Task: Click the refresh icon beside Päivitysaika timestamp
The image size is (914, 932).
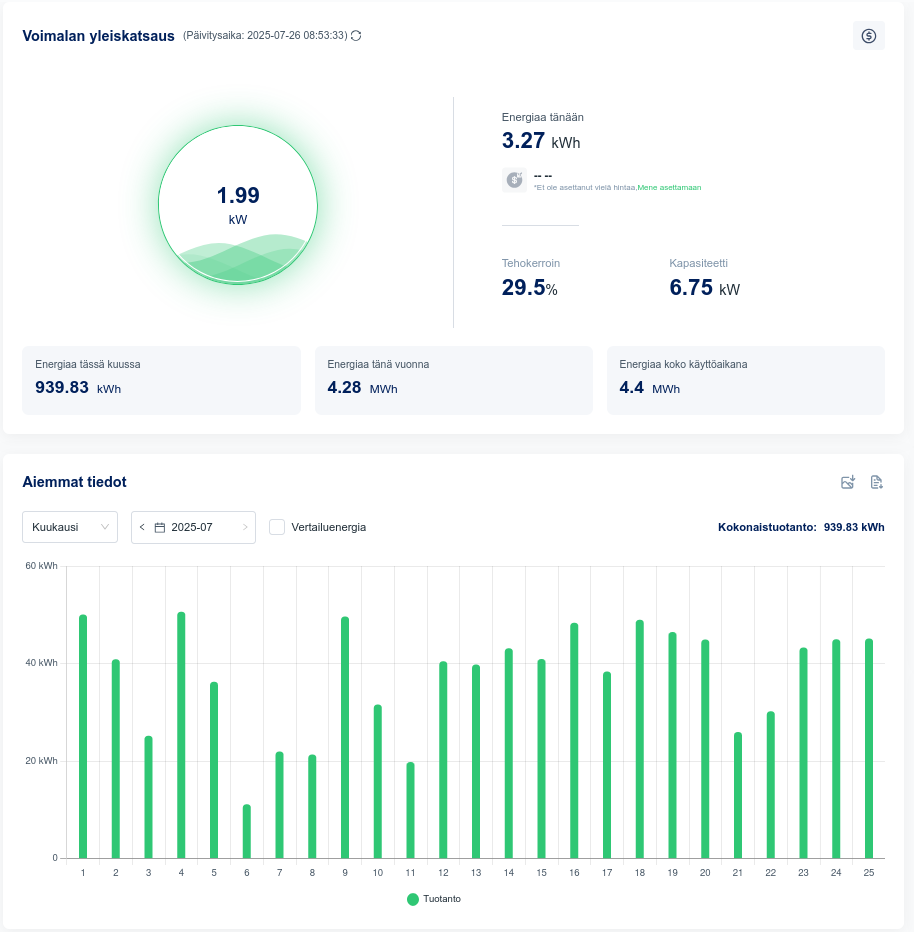Action: tap(356, 36)
